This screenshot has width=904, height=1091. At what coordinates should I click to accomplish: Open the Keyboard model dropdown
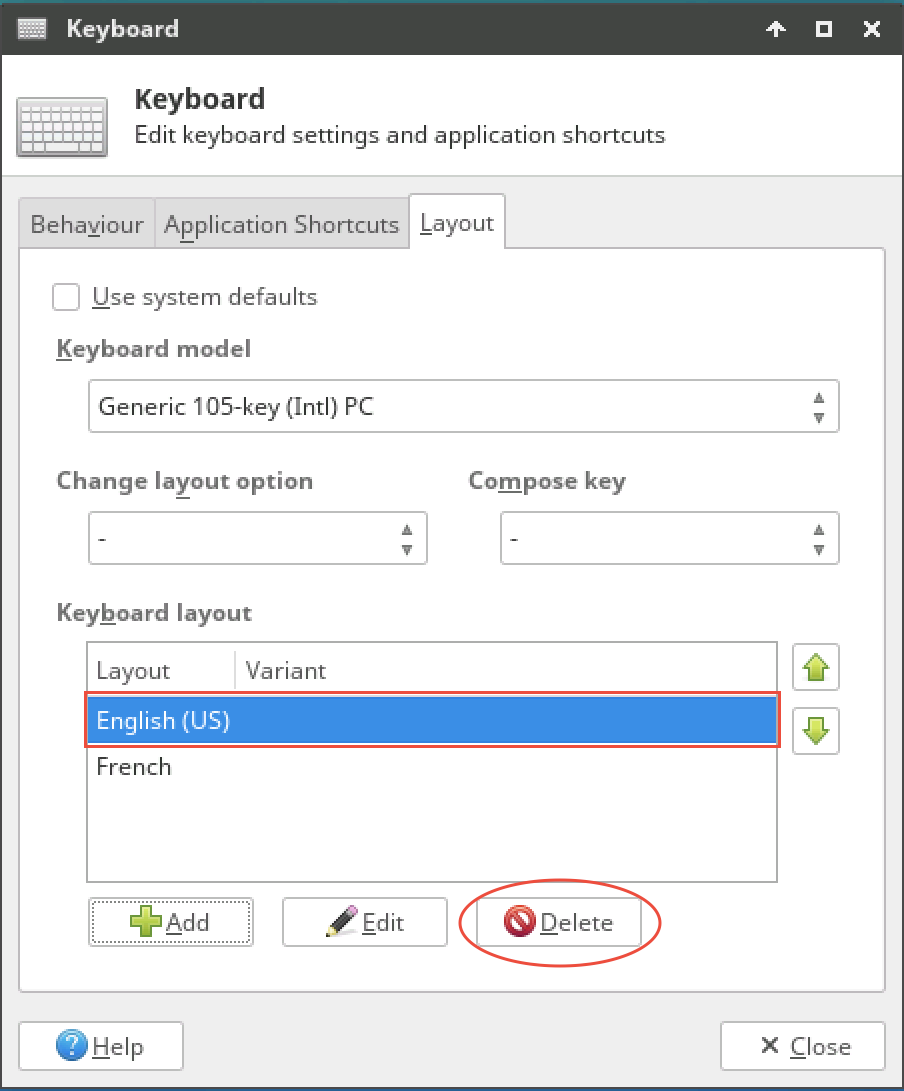(x=463, y=406)
